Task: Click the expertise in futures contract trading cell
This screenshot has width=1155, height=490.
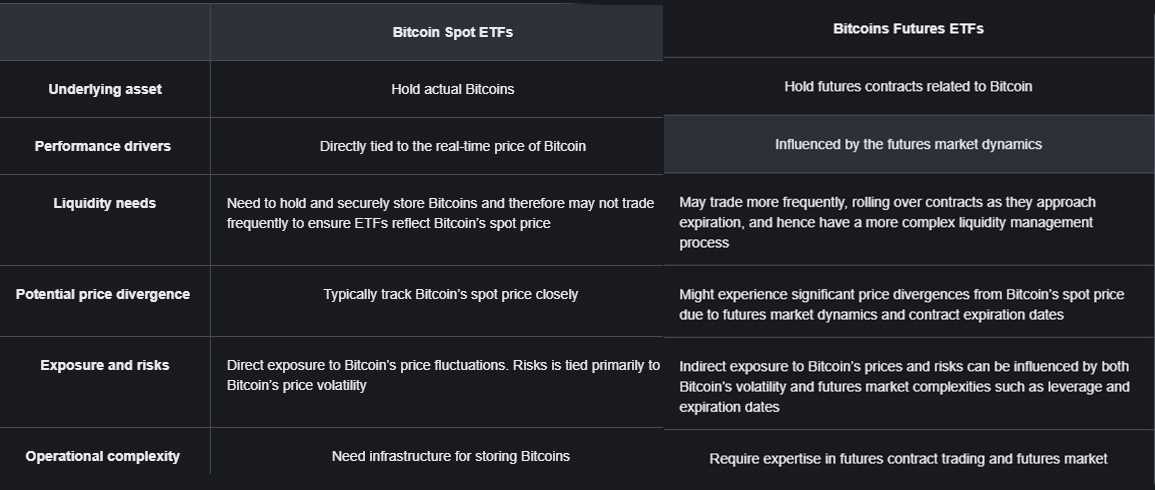Action: click(x=908, y=459)
